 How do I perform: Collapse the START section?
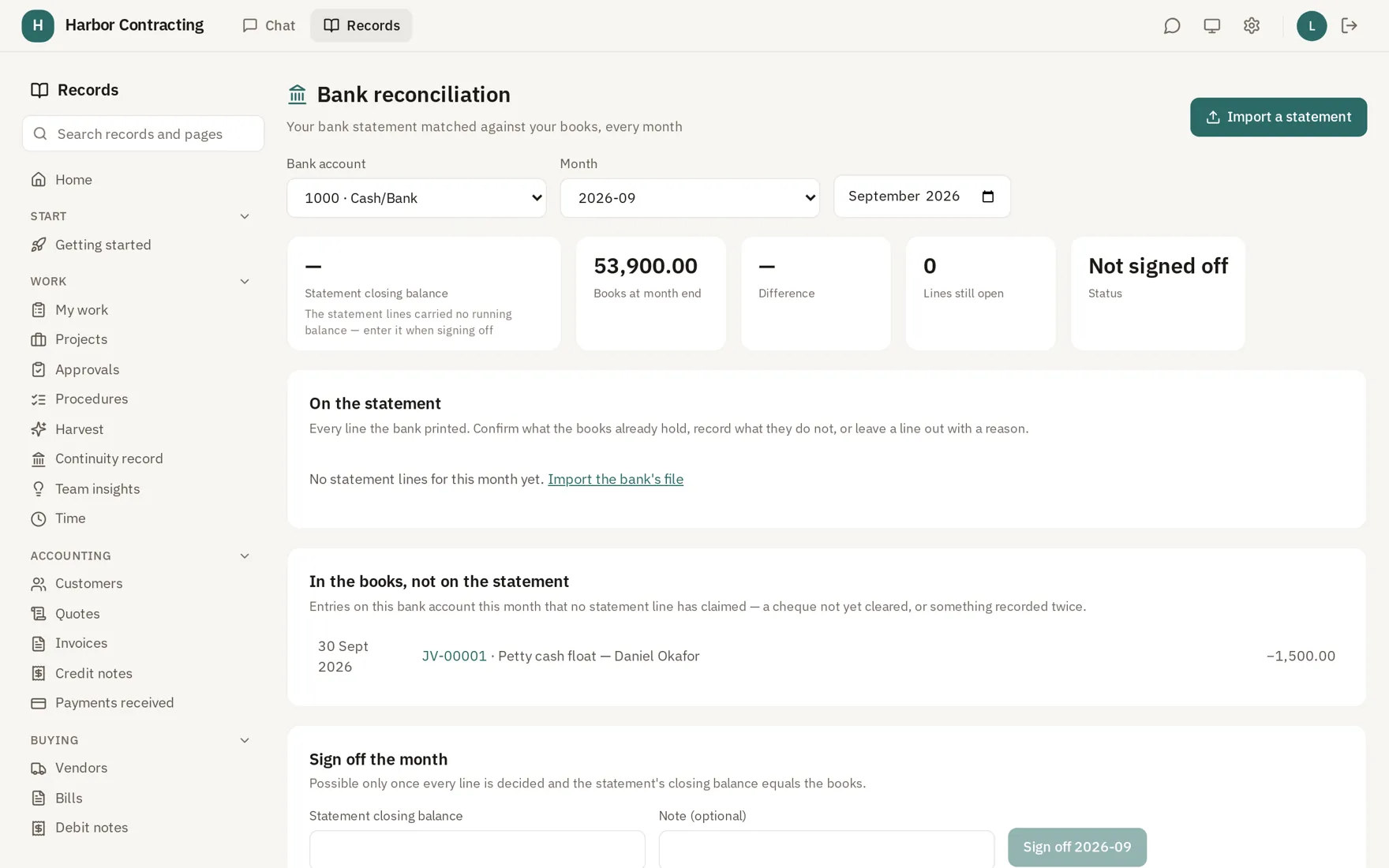(245, 216)
